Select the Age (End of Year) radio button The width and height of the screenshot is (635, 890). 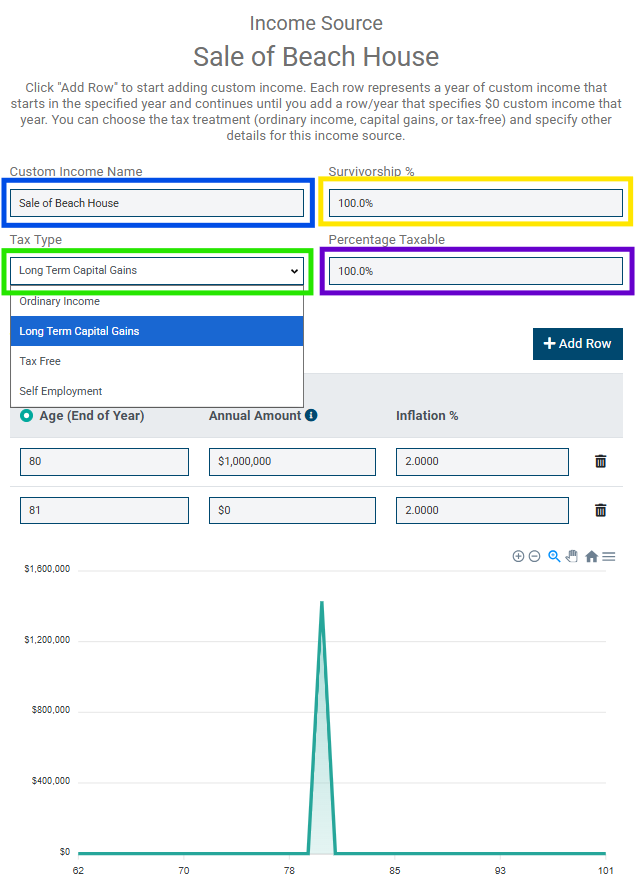click(x=26, y=416)
